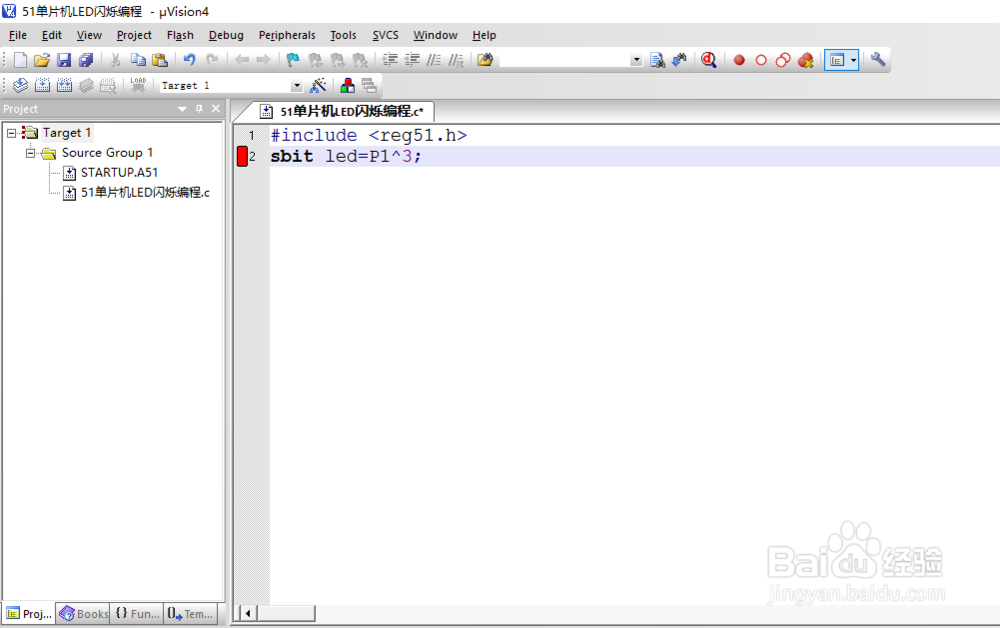Open the Window menu

(x=435, y=35)
